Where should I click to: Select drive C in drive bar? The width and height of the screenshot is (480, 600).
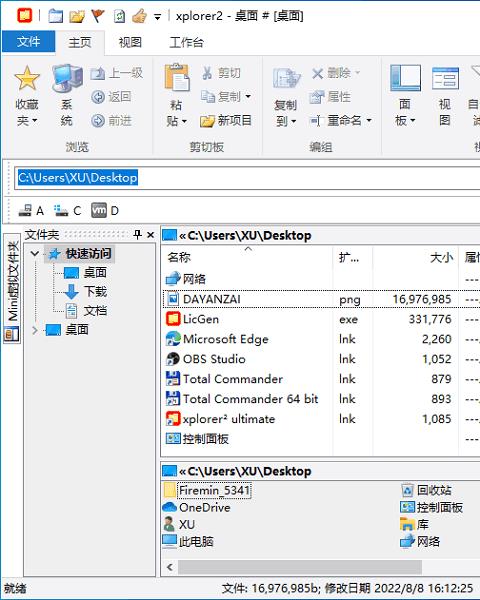click(x=67, y=210)
